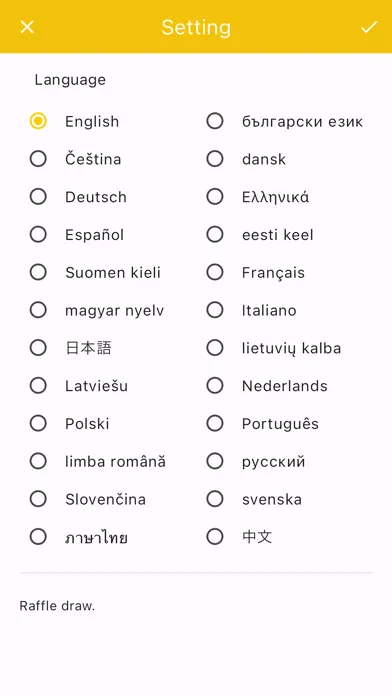The image size is (392, 696).
Task: Pick the Latviešu language option
Action: [38, 385]
